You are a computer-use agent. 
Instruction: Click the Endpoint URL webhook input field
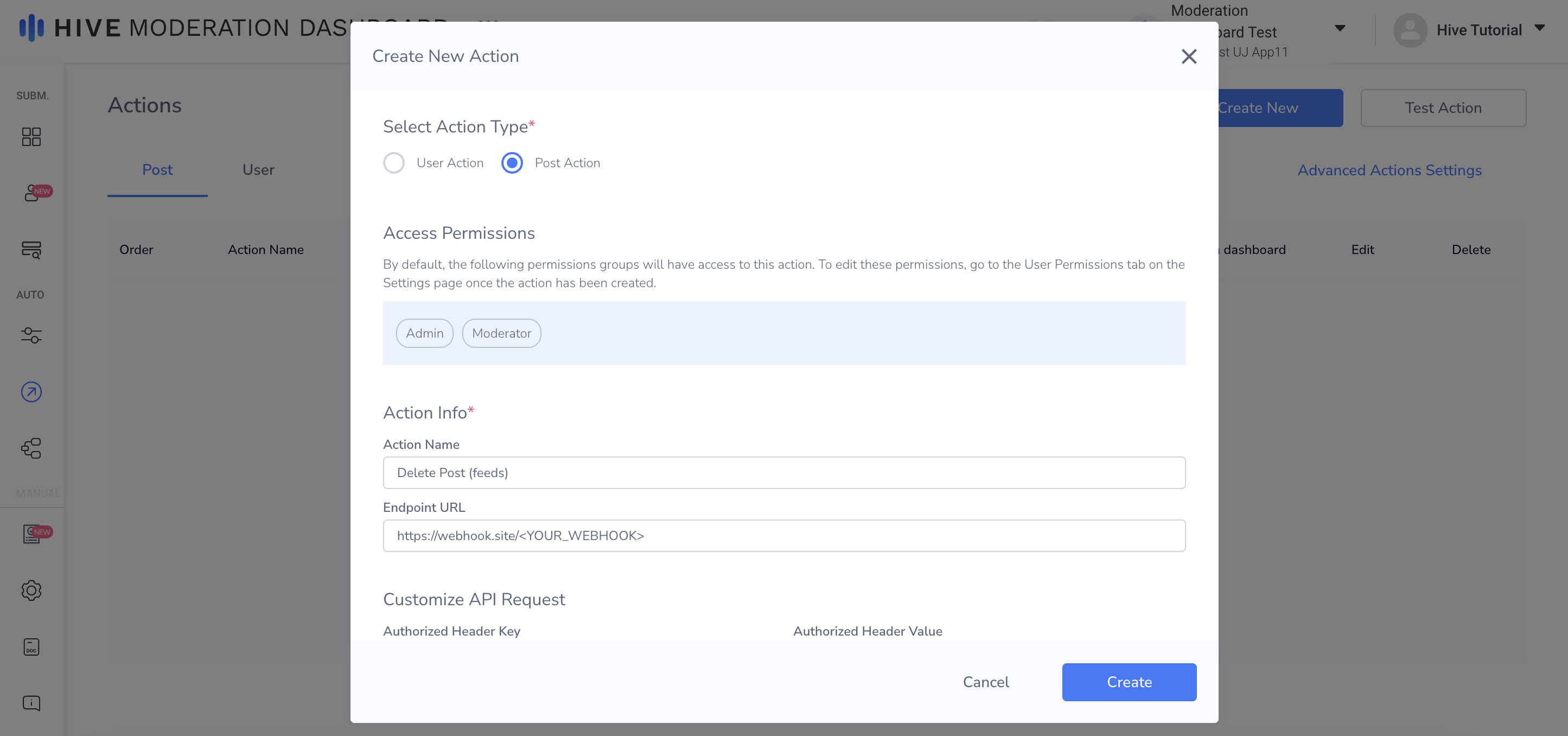click(783, 536)
